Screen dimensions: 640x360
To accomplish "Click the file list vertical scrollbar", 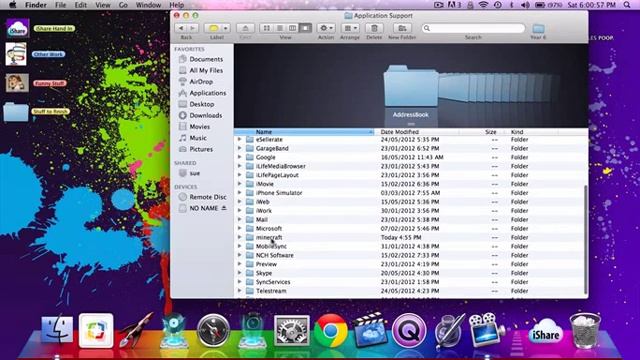I will (x=586, y=240).
